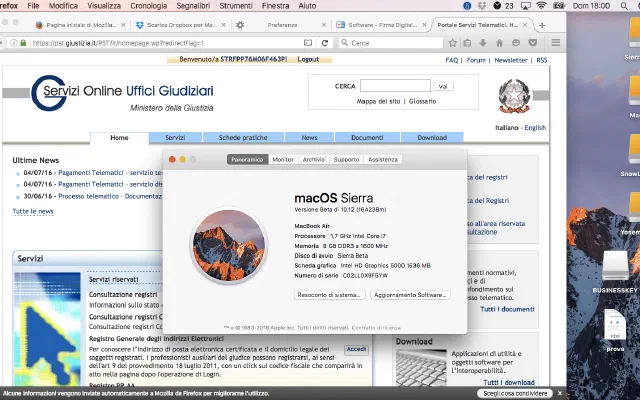The image size is (640, 400).
Task: Click the AirPlay display icon in the menu bar
Action: tap(526, 6)
